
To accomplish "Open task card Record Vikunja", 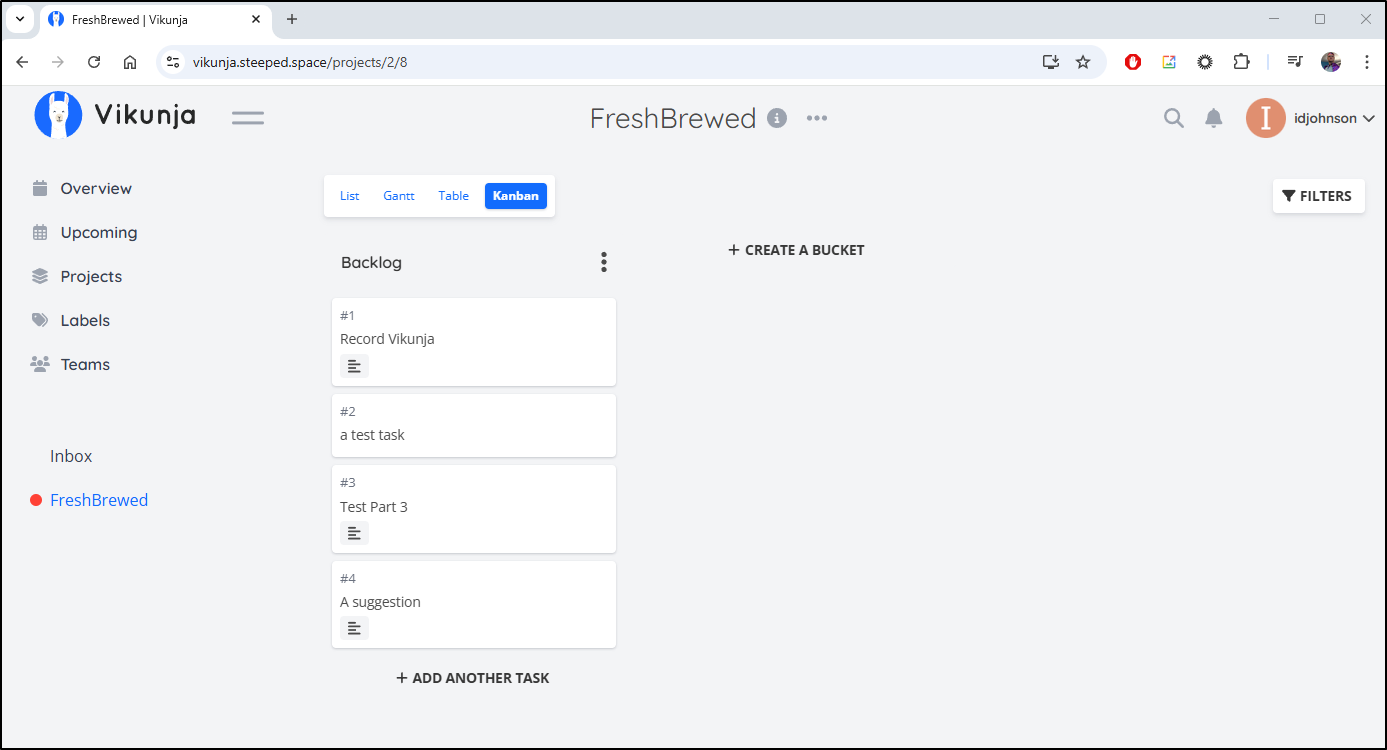I will [x=474, y=341].
